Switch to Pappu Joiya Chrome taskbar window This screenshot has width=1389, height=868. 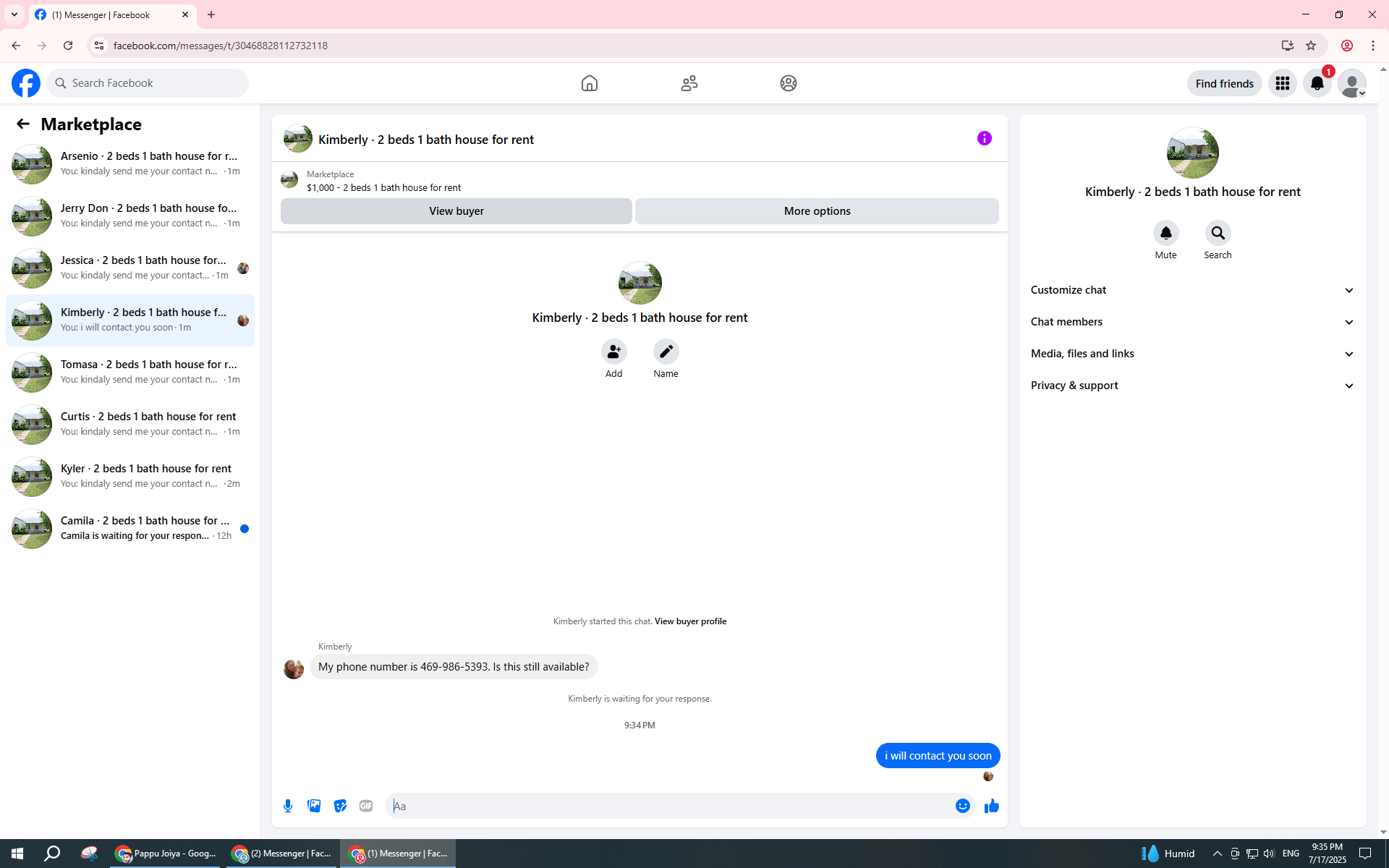click(166, 854)
